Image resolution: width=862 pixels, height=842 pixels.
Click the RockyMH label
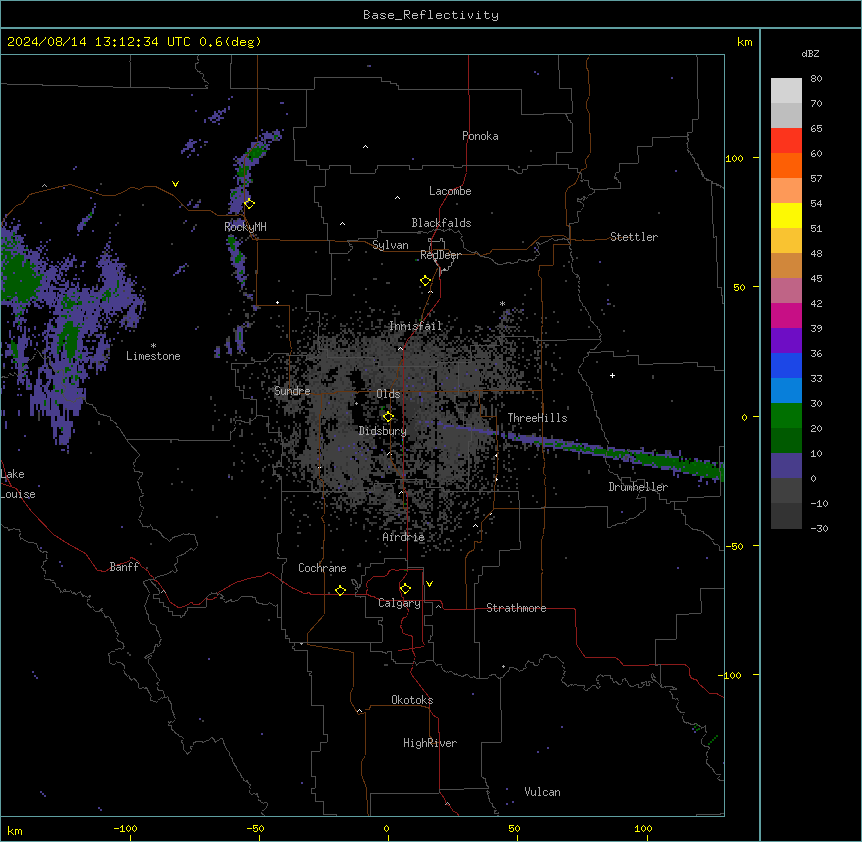[x=245, y=226]
